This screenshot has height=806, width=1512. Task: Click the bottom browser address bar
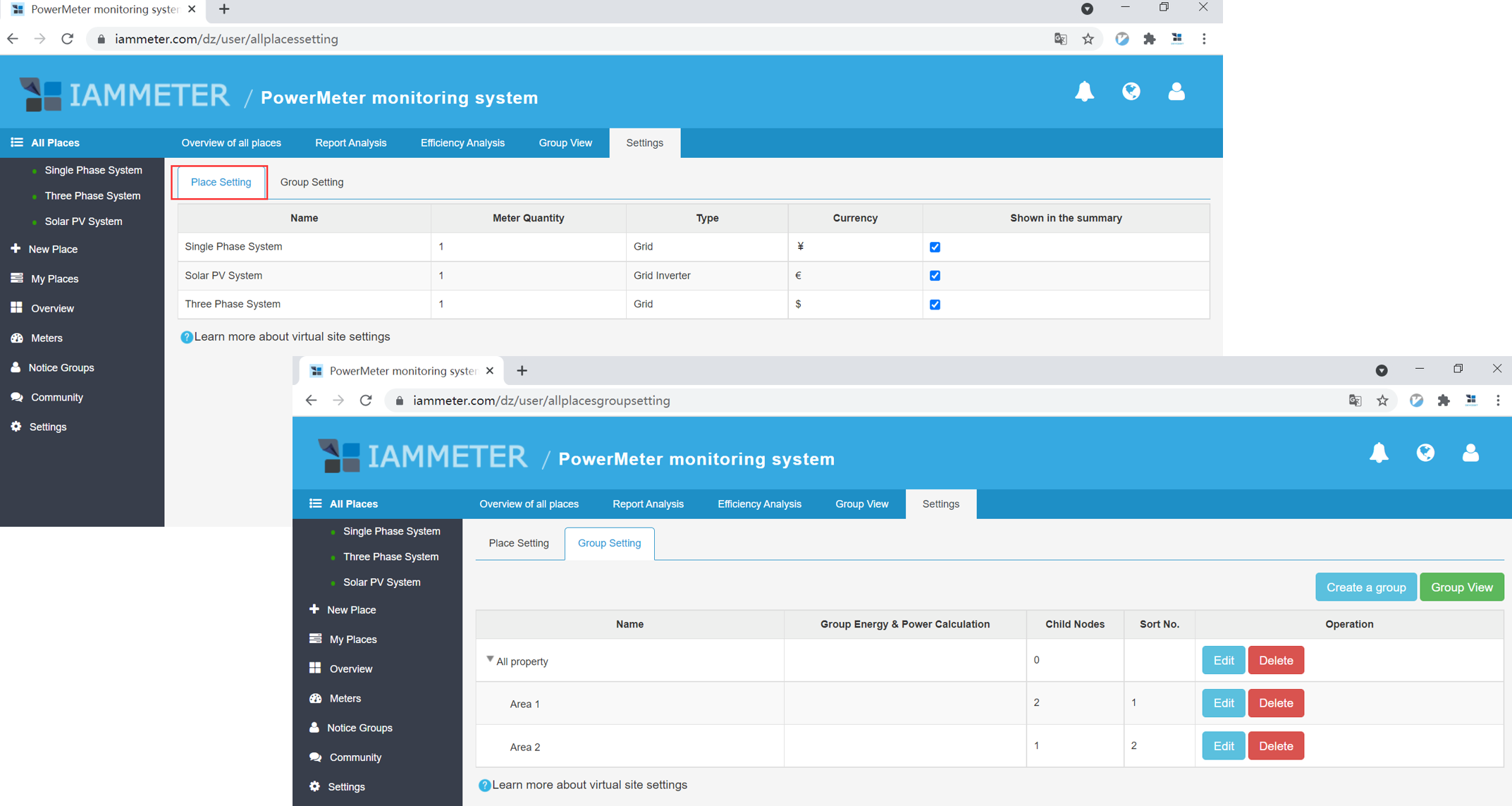[846, 401]
